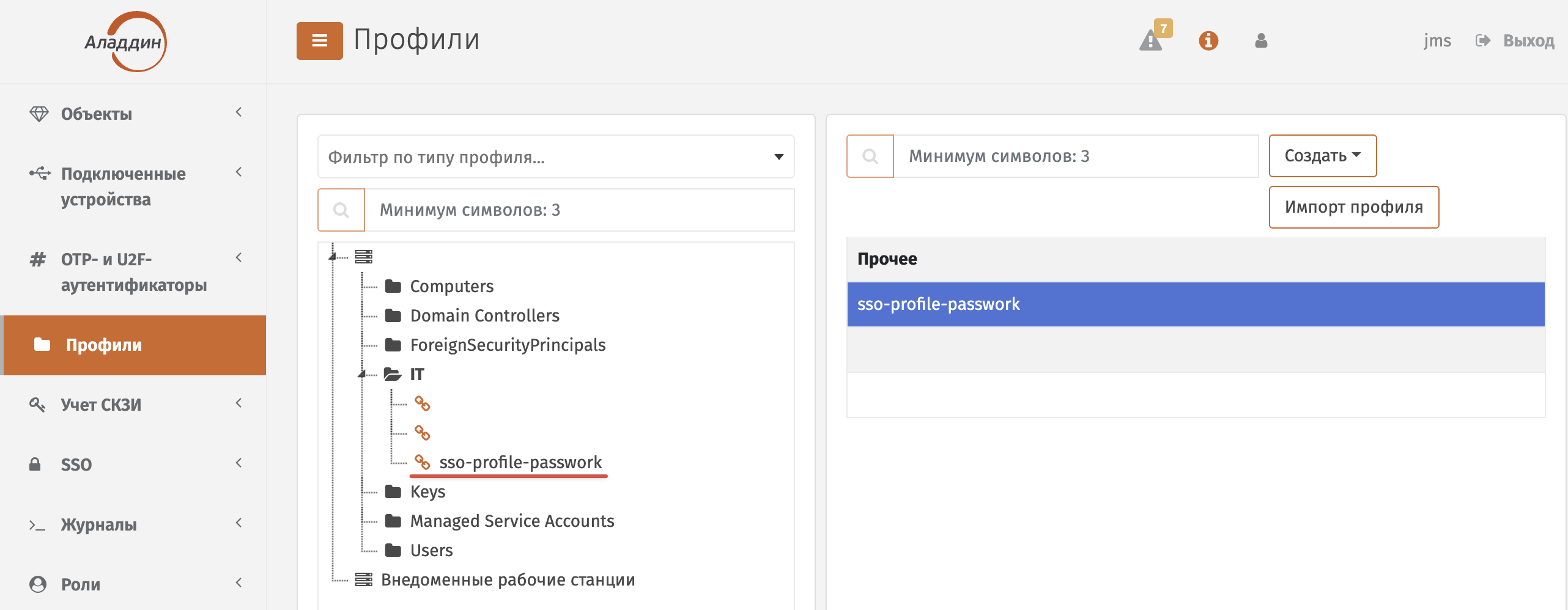This screenshot has height=610, width=1568.
Task: Collapse the IT folder arrow
Action: (362, 374)
